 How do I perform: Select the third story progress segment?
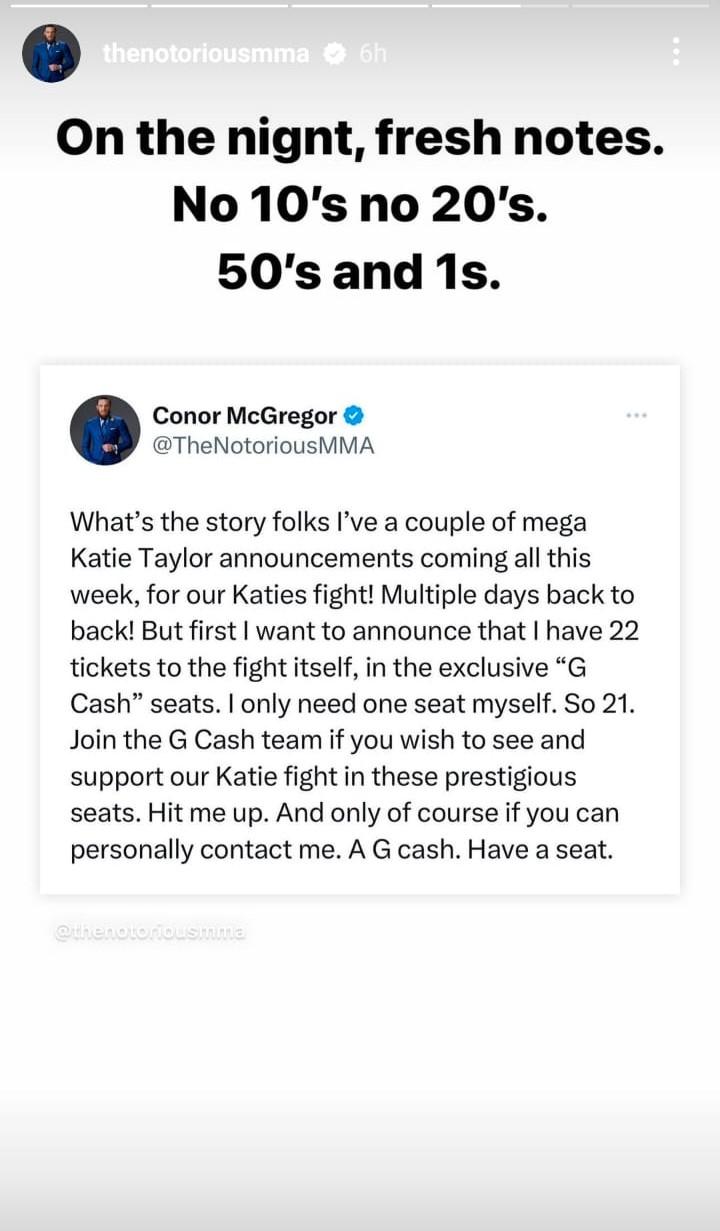tap(359, 5)
